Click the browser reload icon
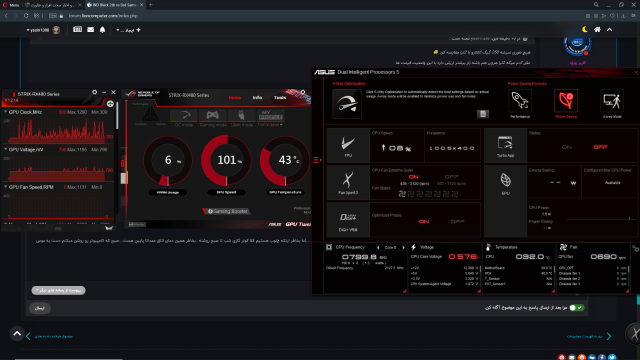 click(26, 16)
